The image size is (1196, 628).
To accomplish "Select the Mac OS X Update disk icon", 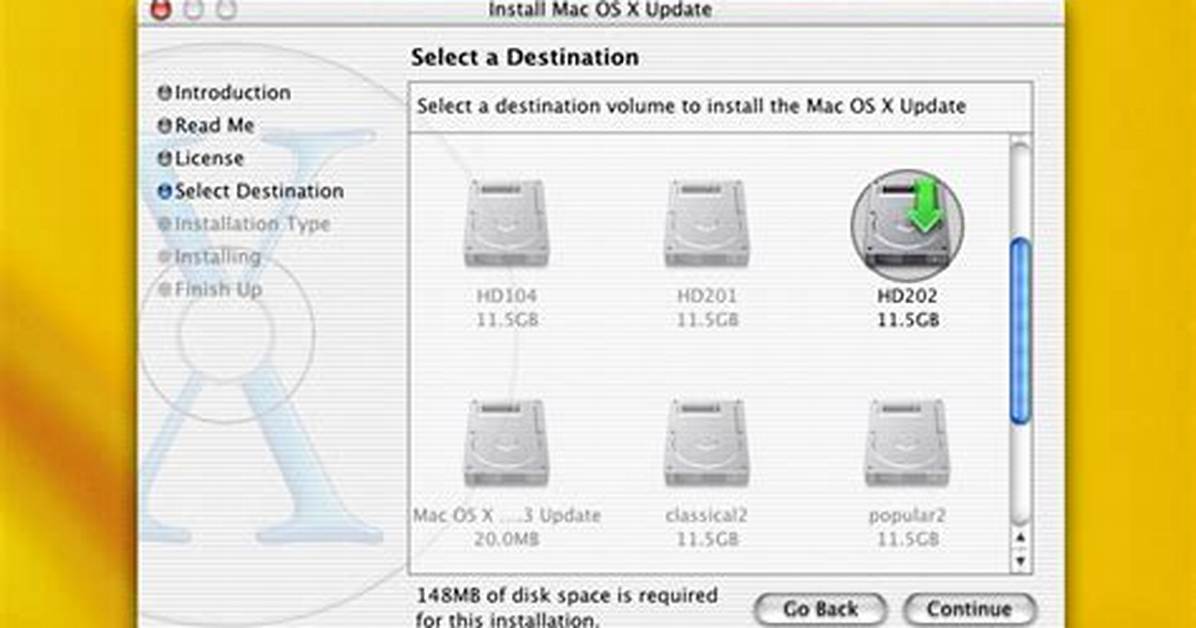I will click(506, 443).
